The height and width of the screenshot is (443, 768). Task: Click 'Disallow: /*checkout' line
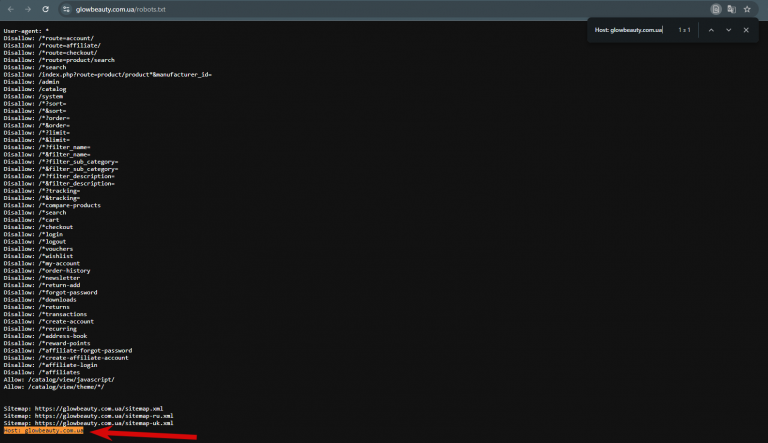[38, 227]
